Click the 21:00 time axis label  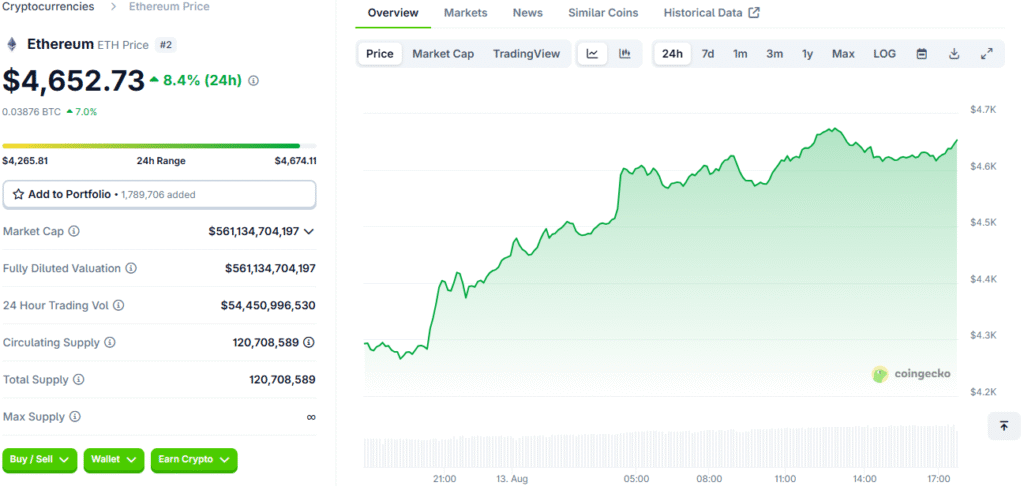point(445,479)
